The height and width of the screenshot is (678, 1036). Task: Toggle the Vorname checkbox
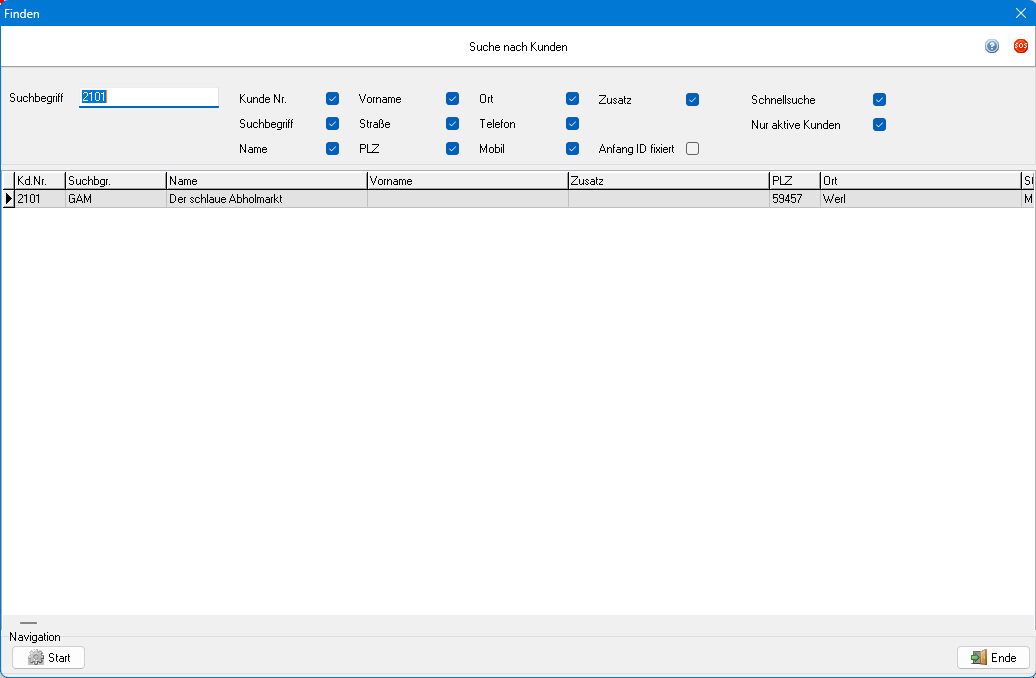[x=452, y=99]
